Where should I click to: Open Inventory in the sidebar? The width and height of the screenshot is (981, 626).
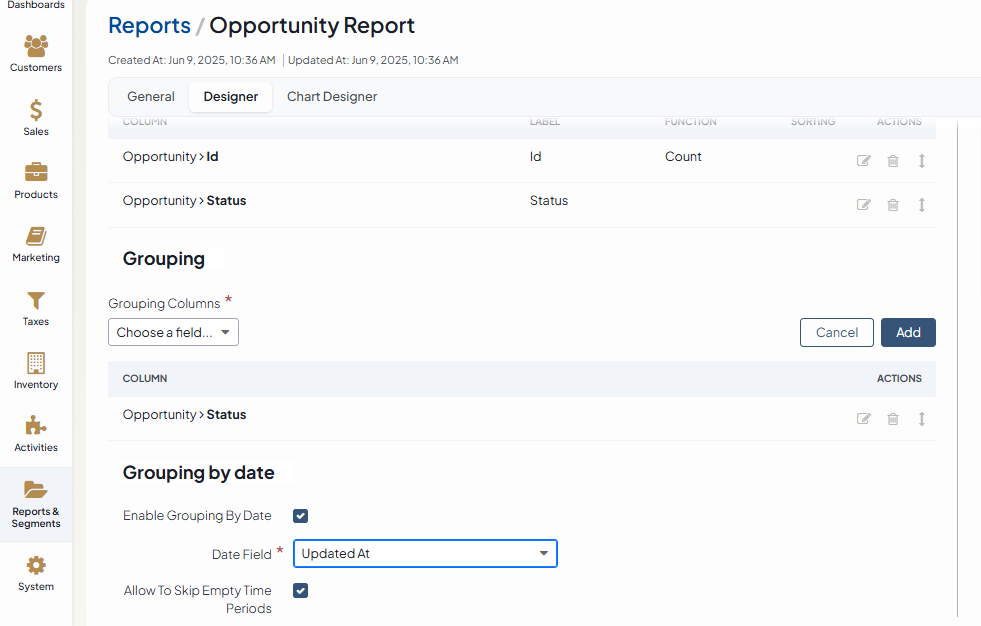(x=36, y=371)
